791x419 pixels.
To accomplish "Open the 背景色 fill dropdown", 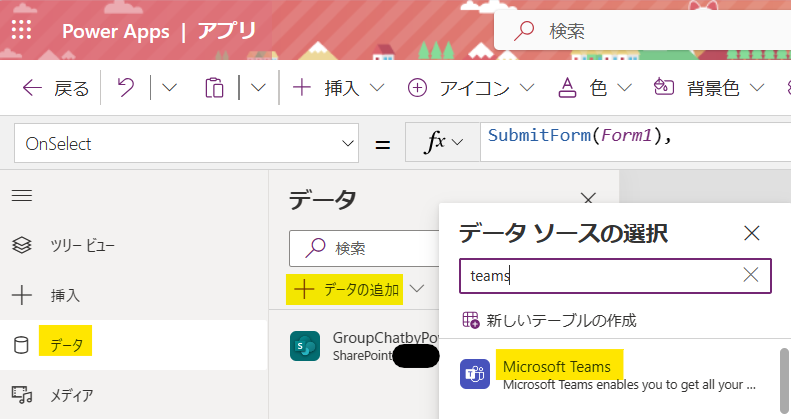I will (708, 88).
